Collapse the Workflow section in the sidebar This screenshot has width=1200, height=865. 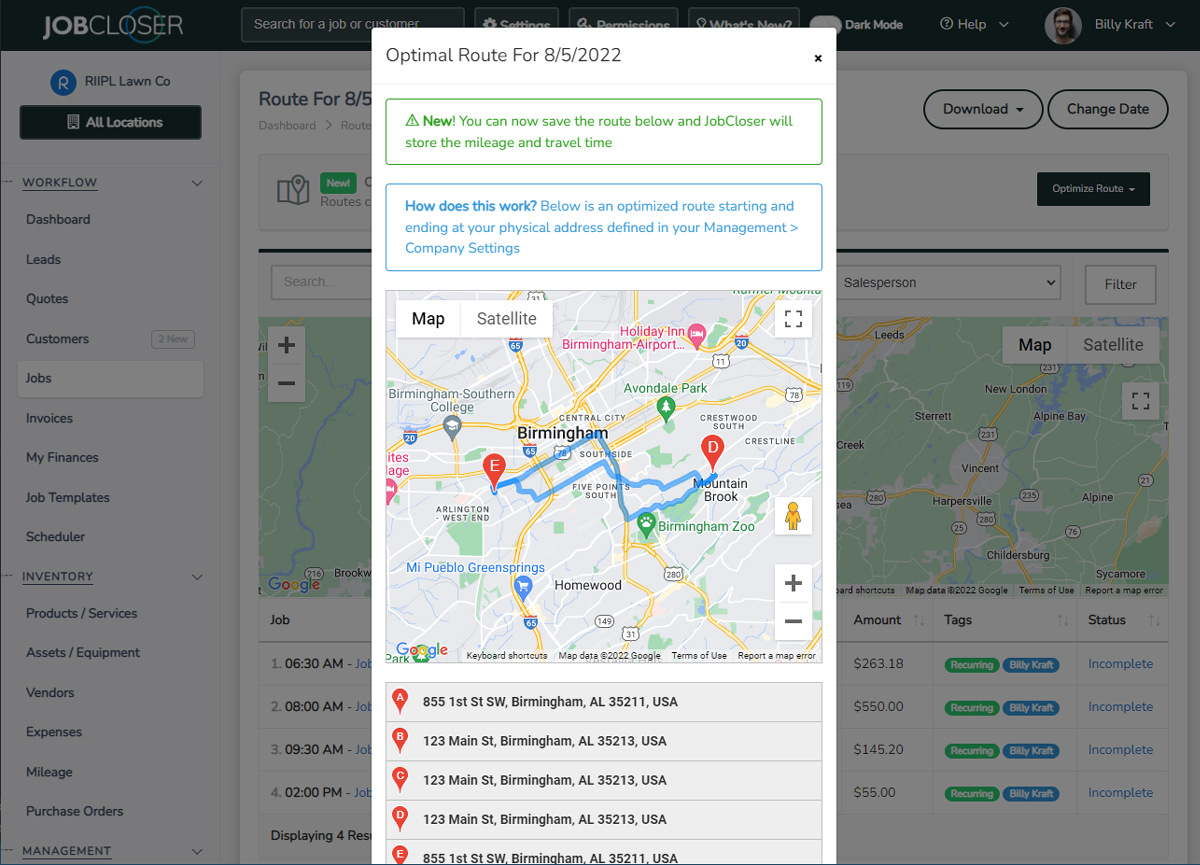(x=197, y=183)
